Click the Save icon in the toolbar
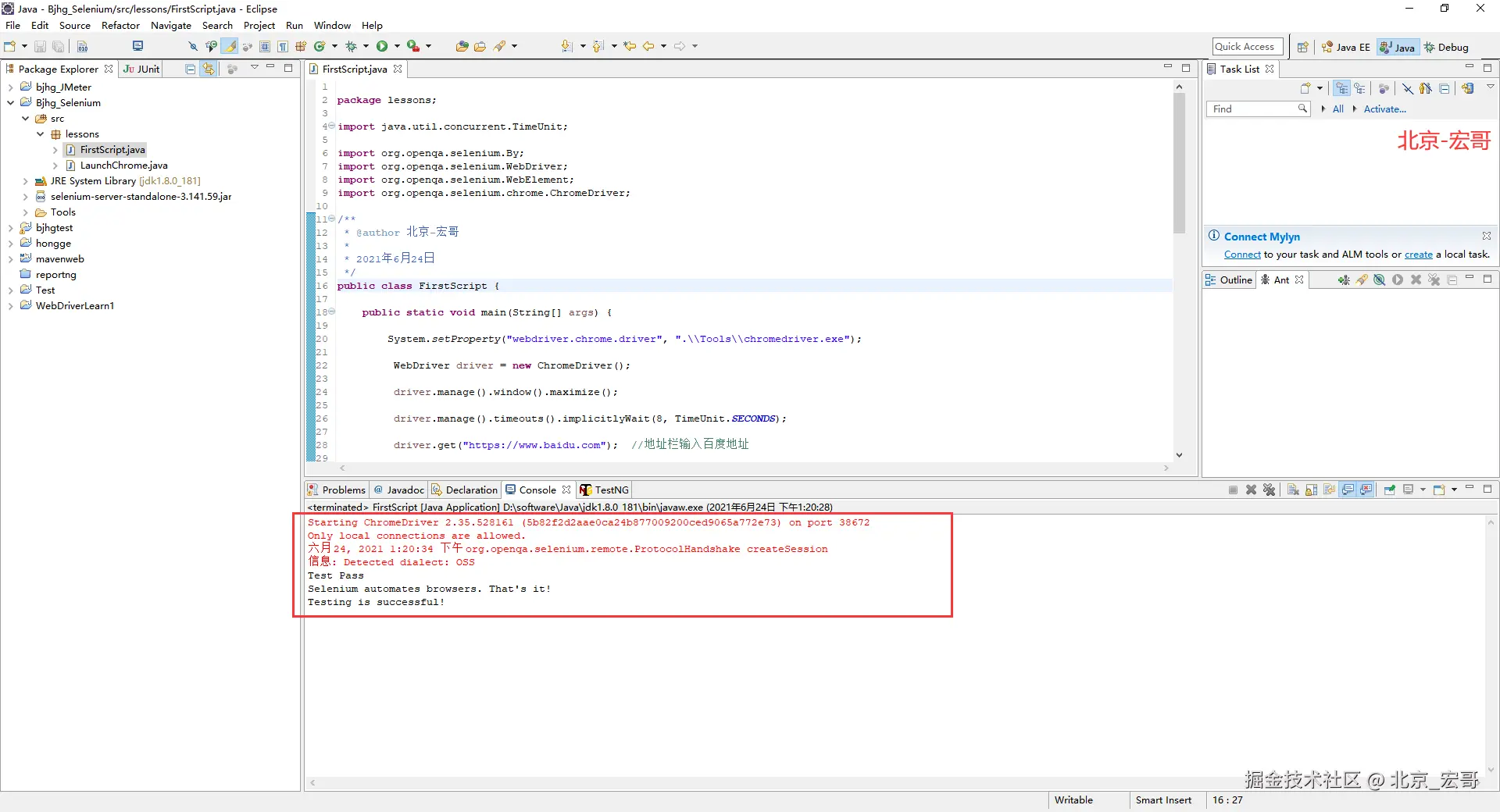 click(40, 47)
